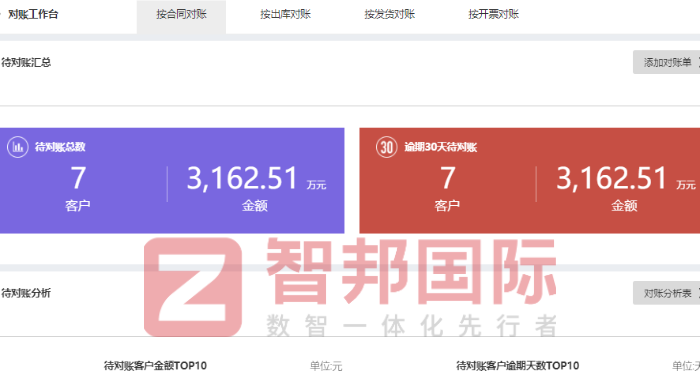Open the 按出库对账 tab
The width and height of the screenshot is (700, 376).
pyautogui.click(x=285, y=15)
